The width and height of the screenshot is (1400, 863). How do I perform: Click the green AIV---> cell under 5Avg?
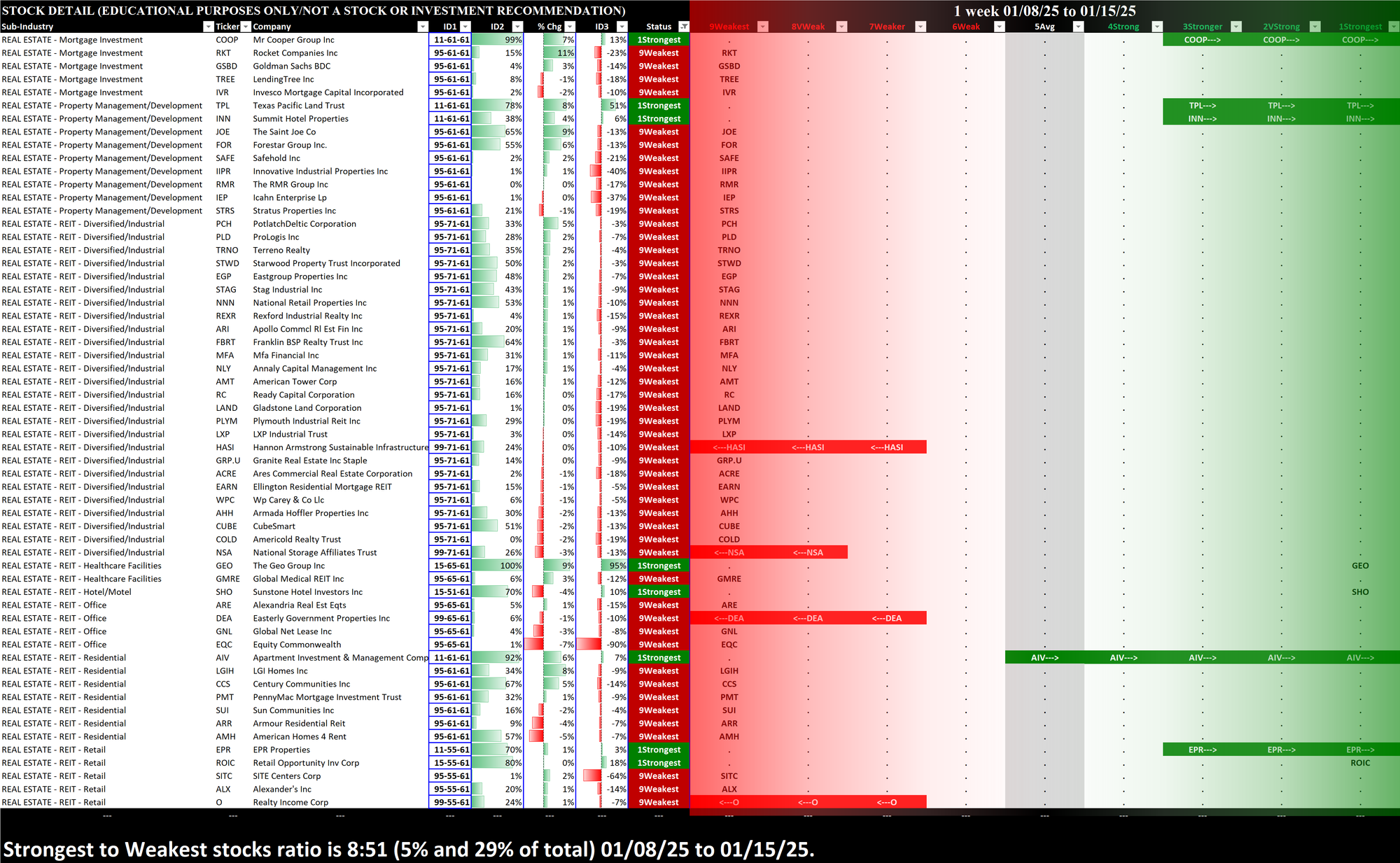[1044, 658]
